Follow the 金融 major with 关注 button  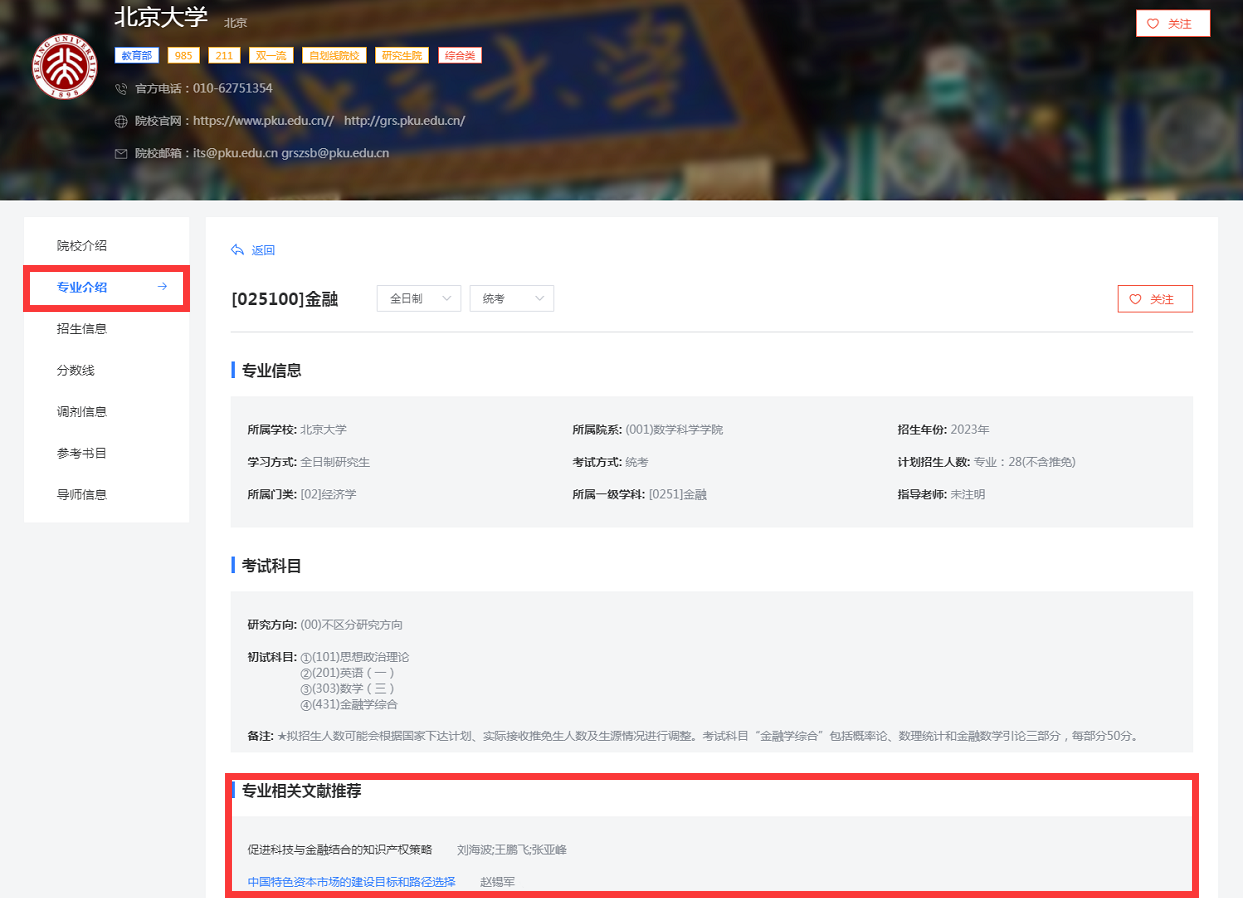click(x=1155, y=299)
